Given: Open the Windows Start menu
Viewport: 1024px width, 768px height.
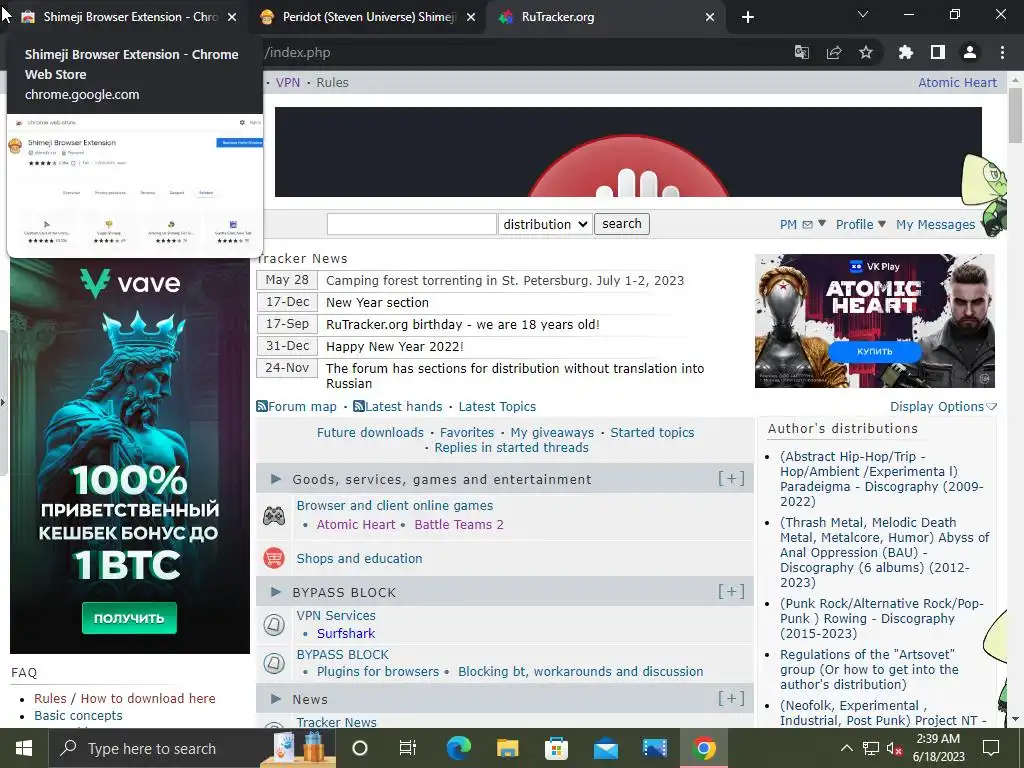Looking at the screenshot, I should (24, 748).
